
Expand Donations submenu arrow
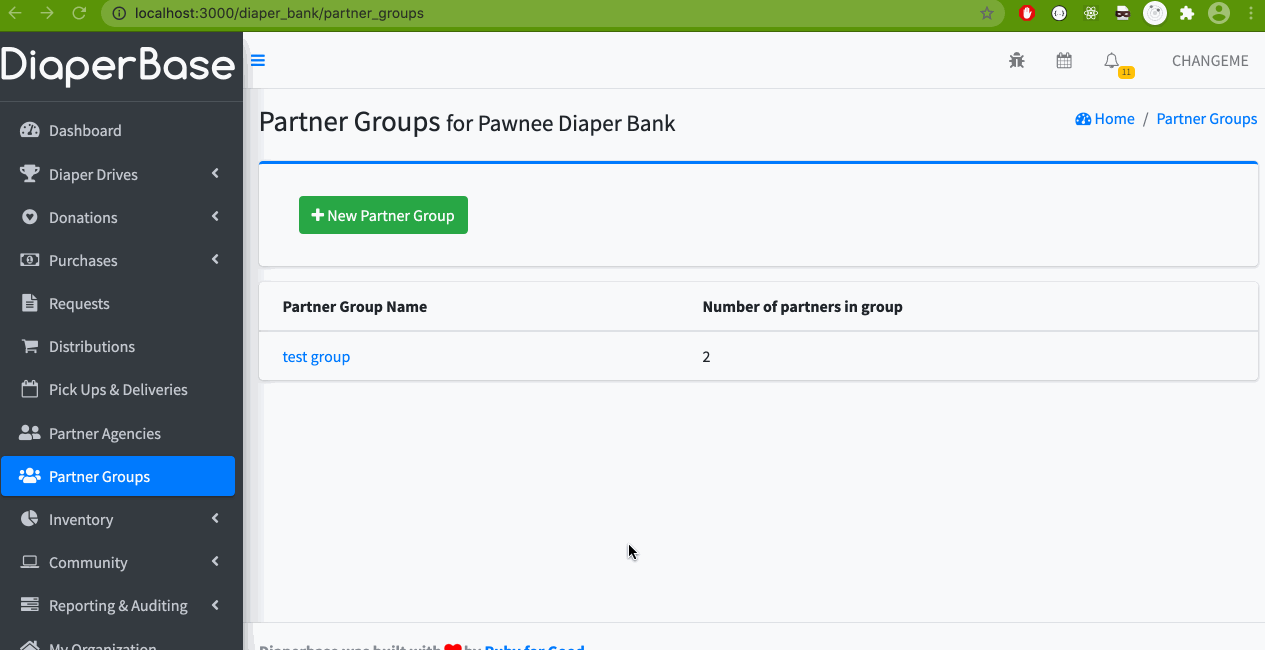(215, 217)
